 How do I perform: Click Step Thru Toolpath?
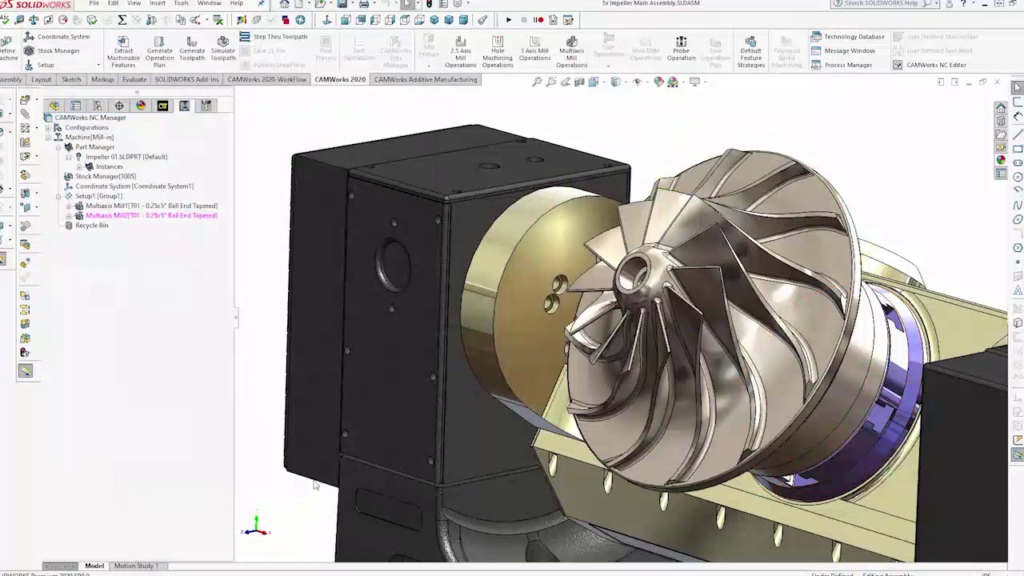tap(279, 37)
